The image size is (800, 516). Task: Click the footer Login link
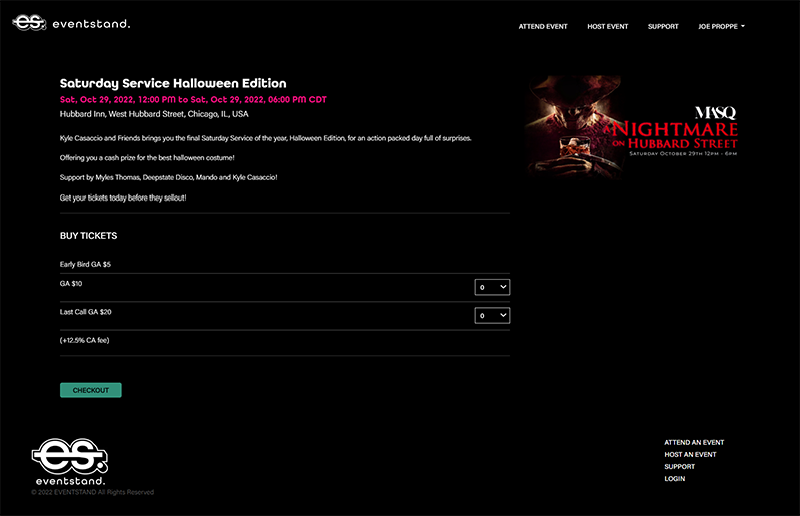[x=674, y=479]
